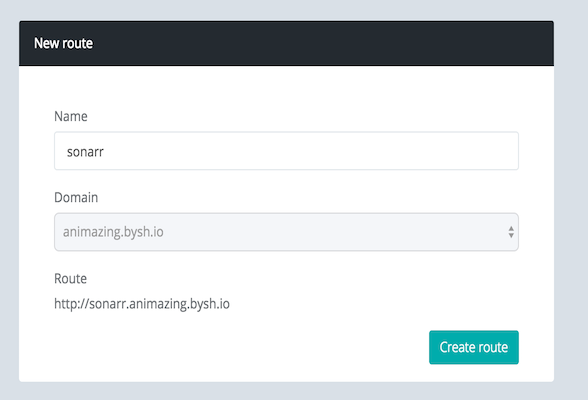The width and height of the screenshot is (588, 400).
Task: Click the up-down arrows on Domain select
Action: click(x=511, y=232)
